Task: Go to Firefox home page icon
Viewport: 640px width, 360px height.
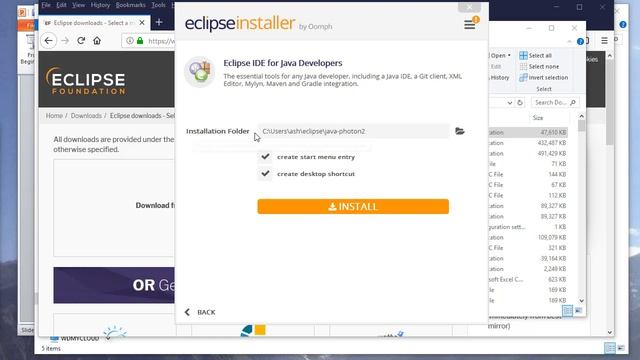Action: click(x=97, y=41)
